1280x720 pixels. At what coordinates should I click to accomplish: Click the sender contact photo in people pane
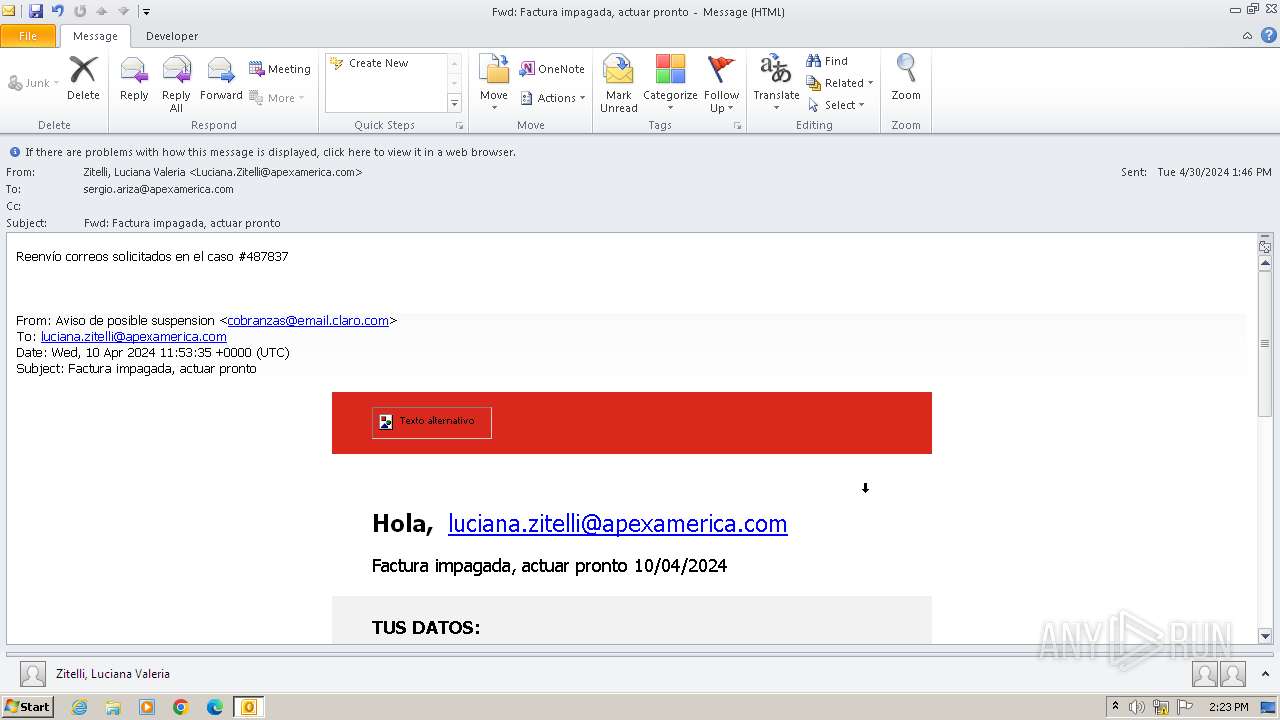pos(33,674)
